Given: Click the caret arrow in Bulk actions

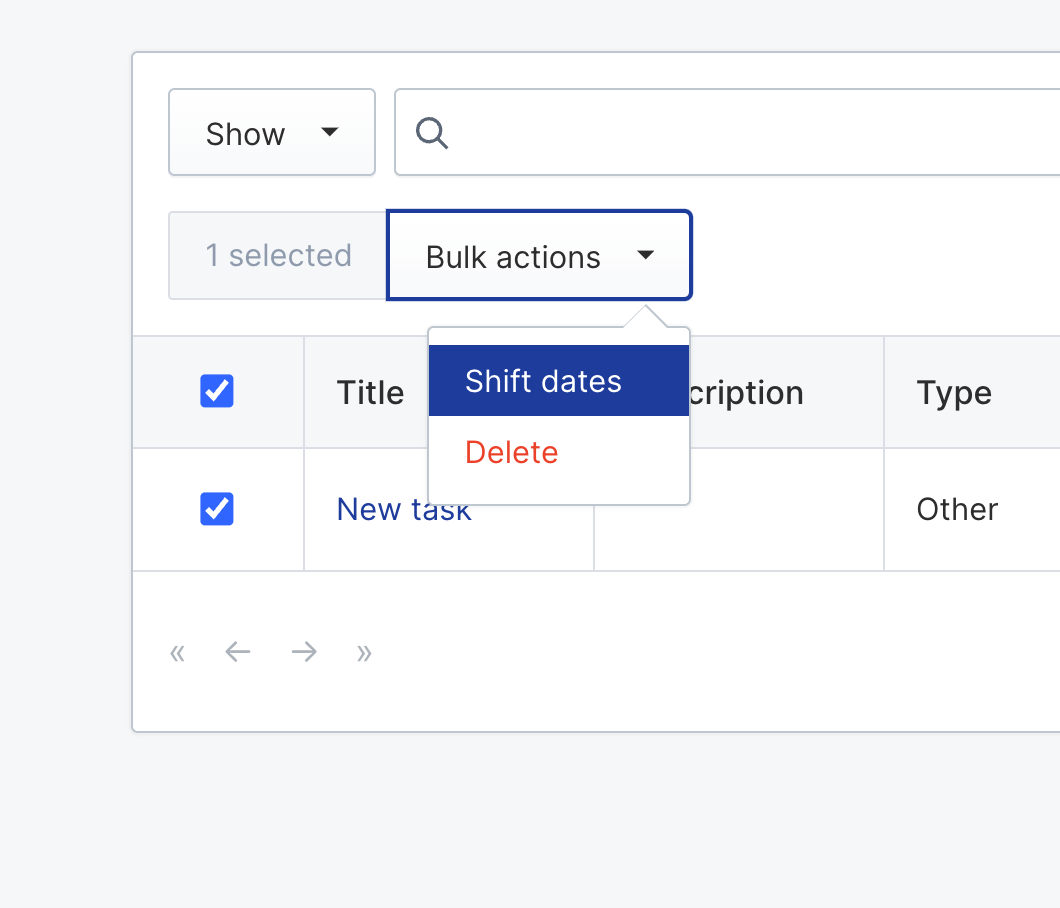Looking at the screenshot, I should tap(646, 255).
